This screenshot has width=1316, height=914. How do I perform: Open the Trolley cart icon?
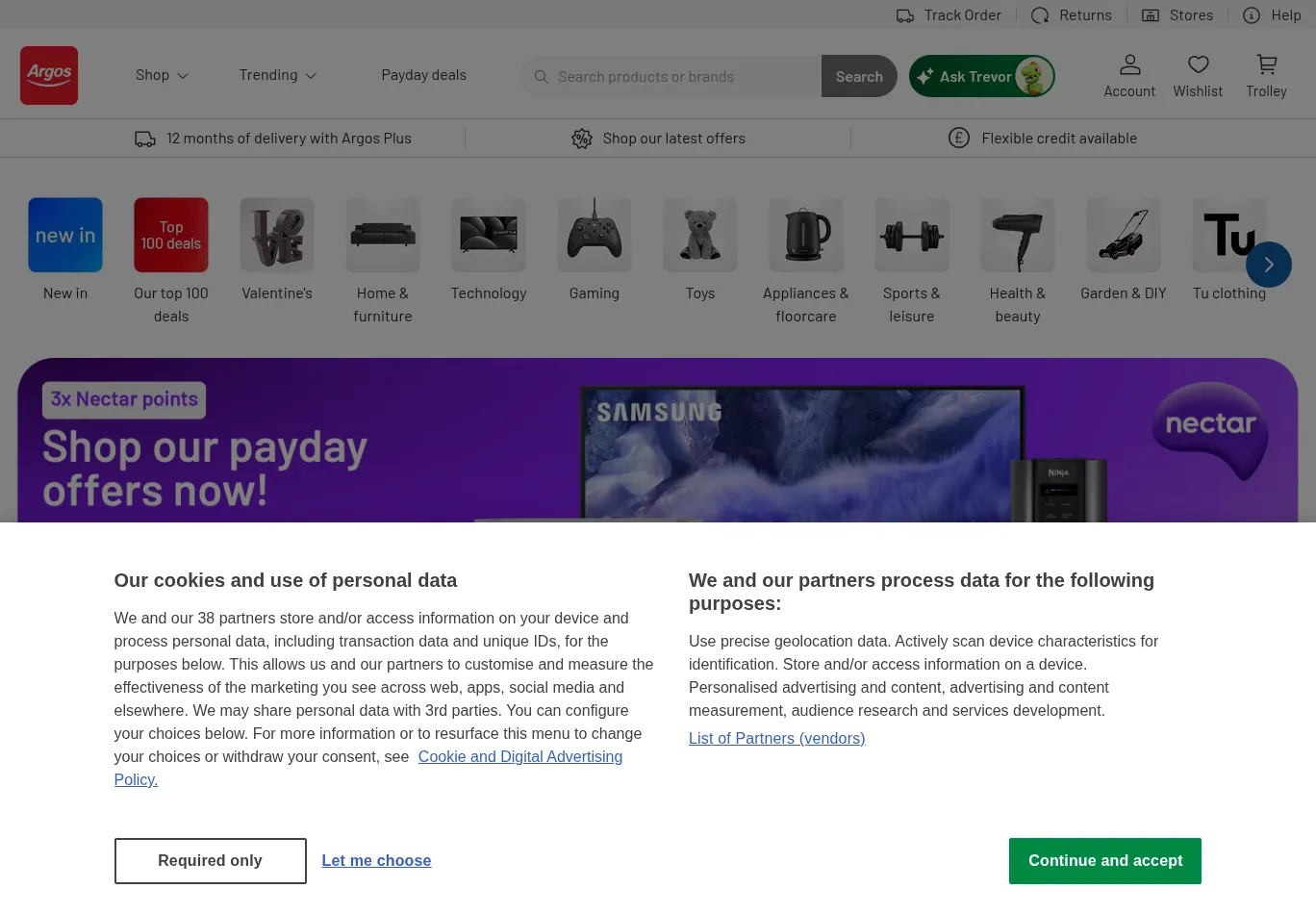(x=1266, y=65)
